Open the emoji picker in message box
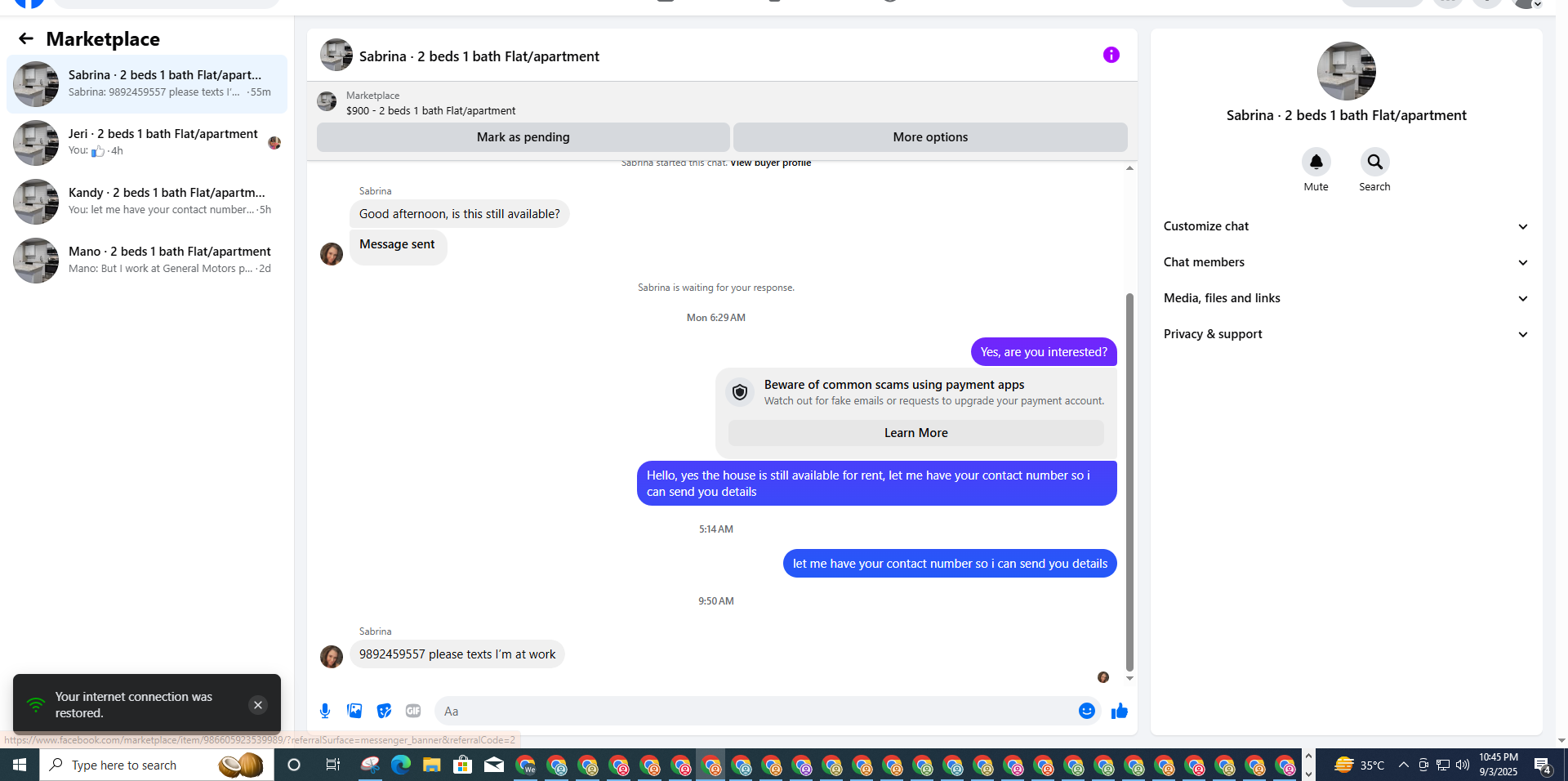1568x781 pixels. [x=1086, y=711]
